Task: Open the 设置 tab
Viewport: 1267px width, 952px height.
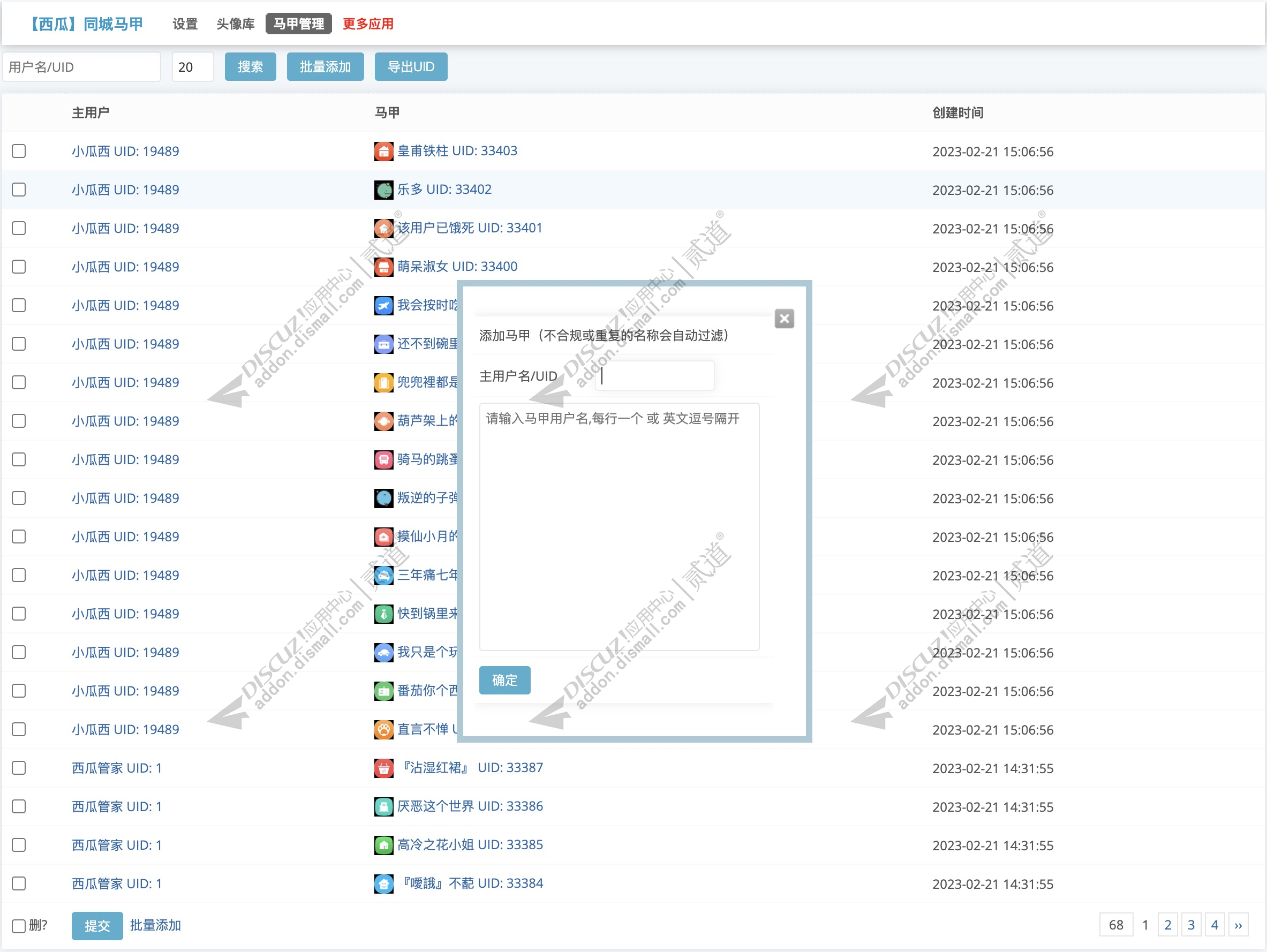Action: tap(185, 24)
